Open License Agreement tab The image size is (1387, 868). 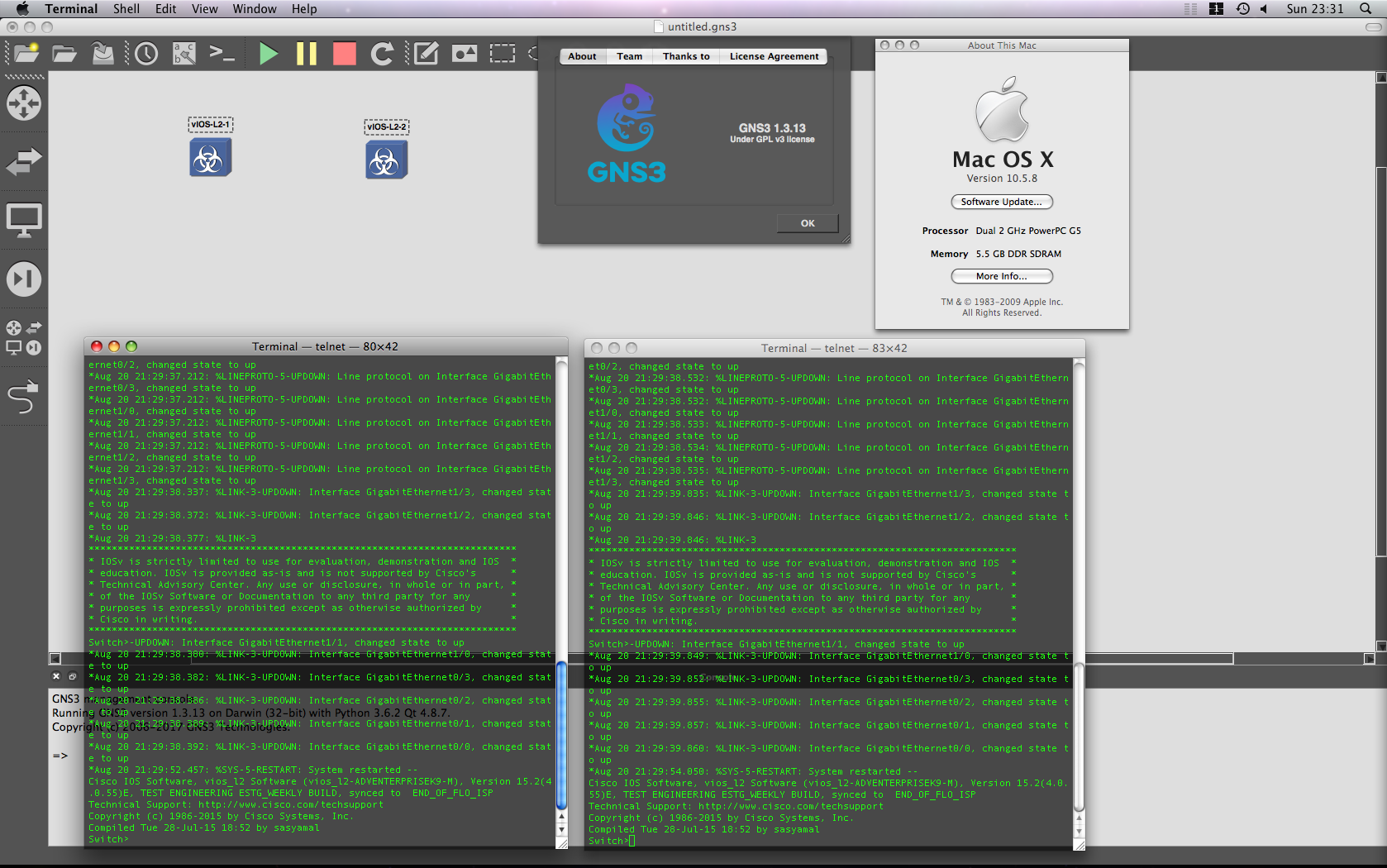pos(774,56)
